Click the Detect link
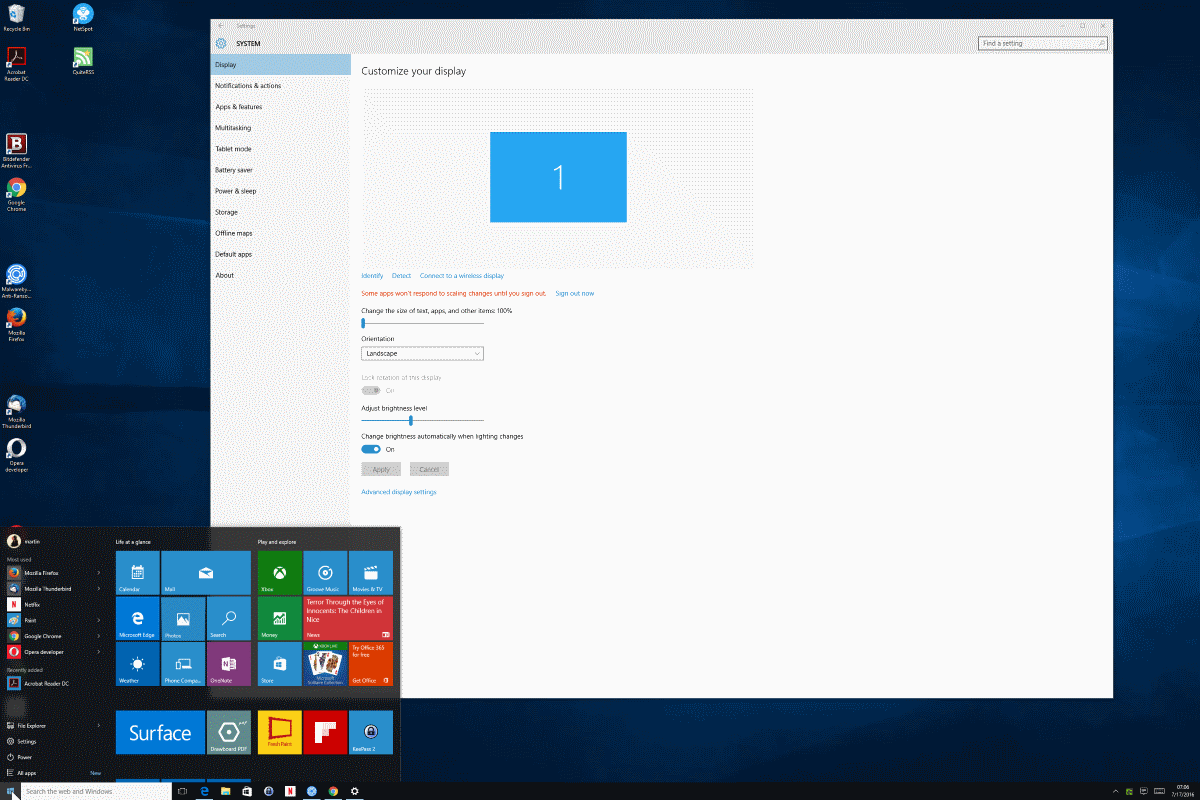The image size is (1200, 800). coord(401,276)
